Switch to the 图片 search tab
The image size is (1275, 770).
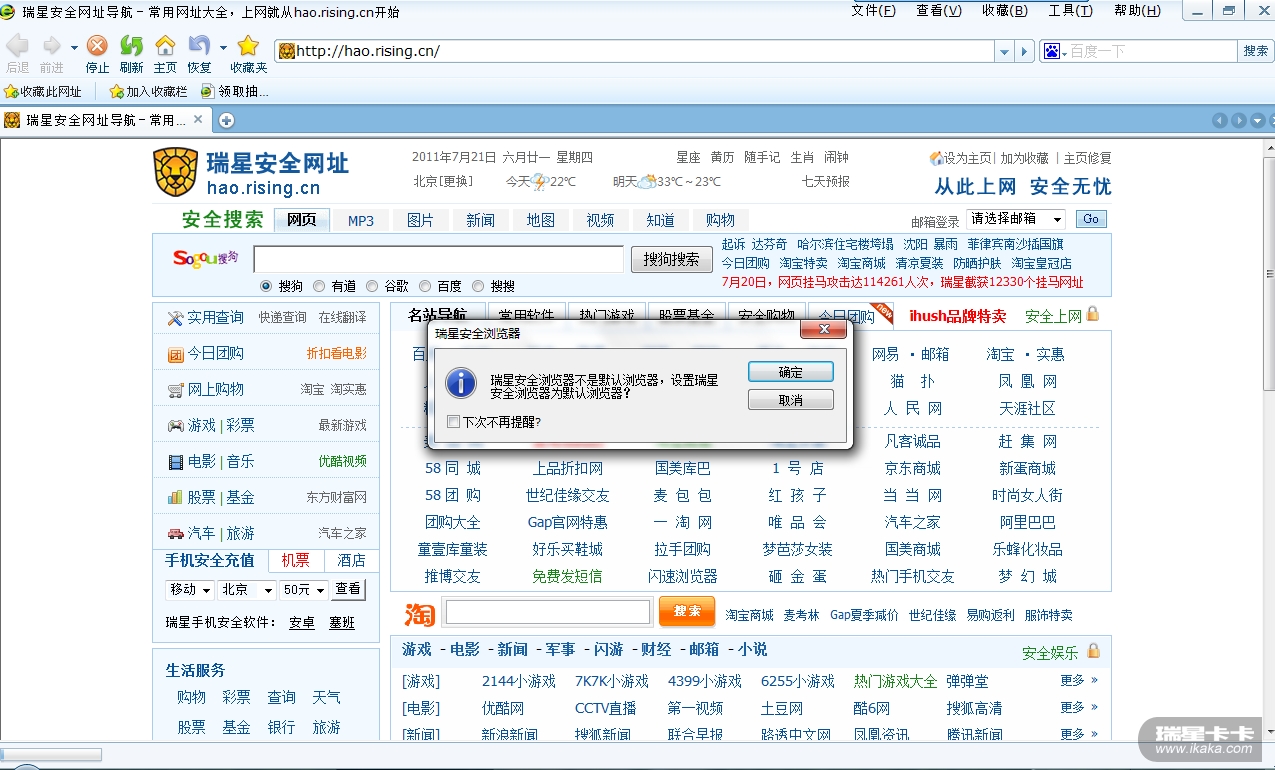tap(421, 220)
